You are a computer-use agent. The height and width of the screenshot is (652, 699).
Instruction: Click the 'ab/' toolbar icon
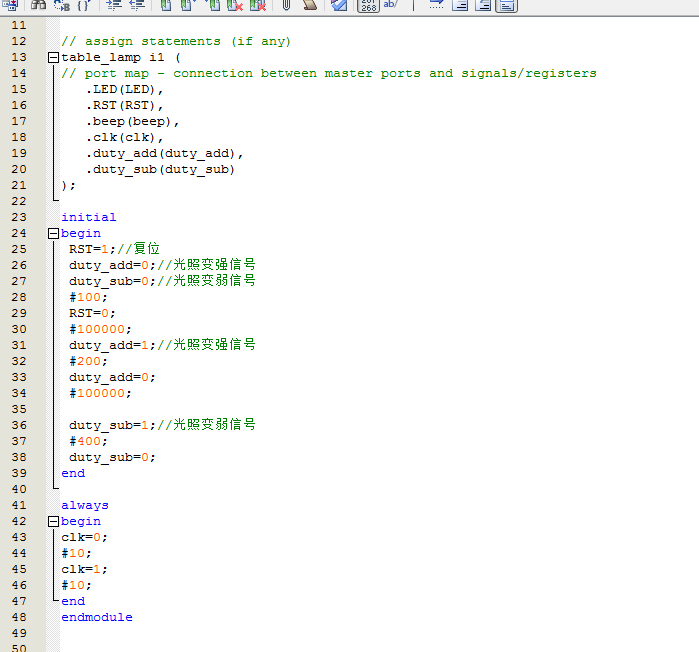coord(390,4)
